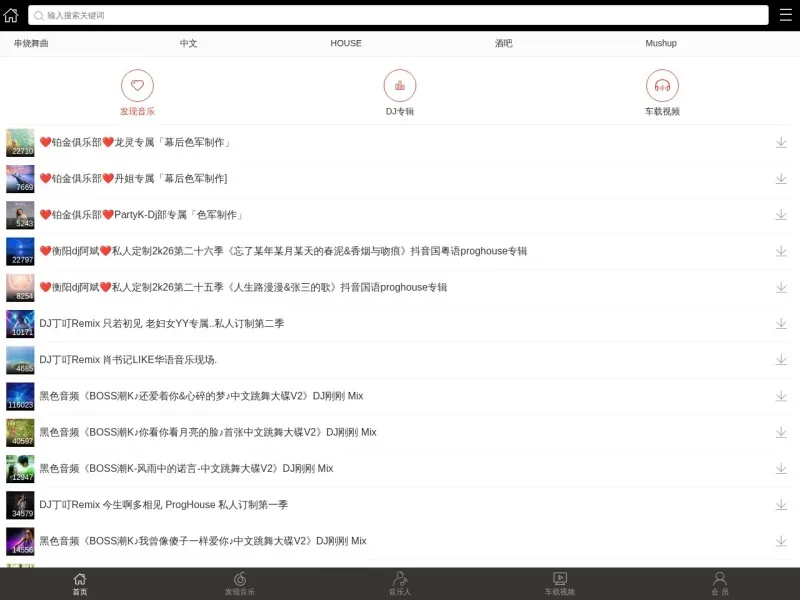Open 车载视频 headphone icon

pyautogui.click(x=662, y=86)
